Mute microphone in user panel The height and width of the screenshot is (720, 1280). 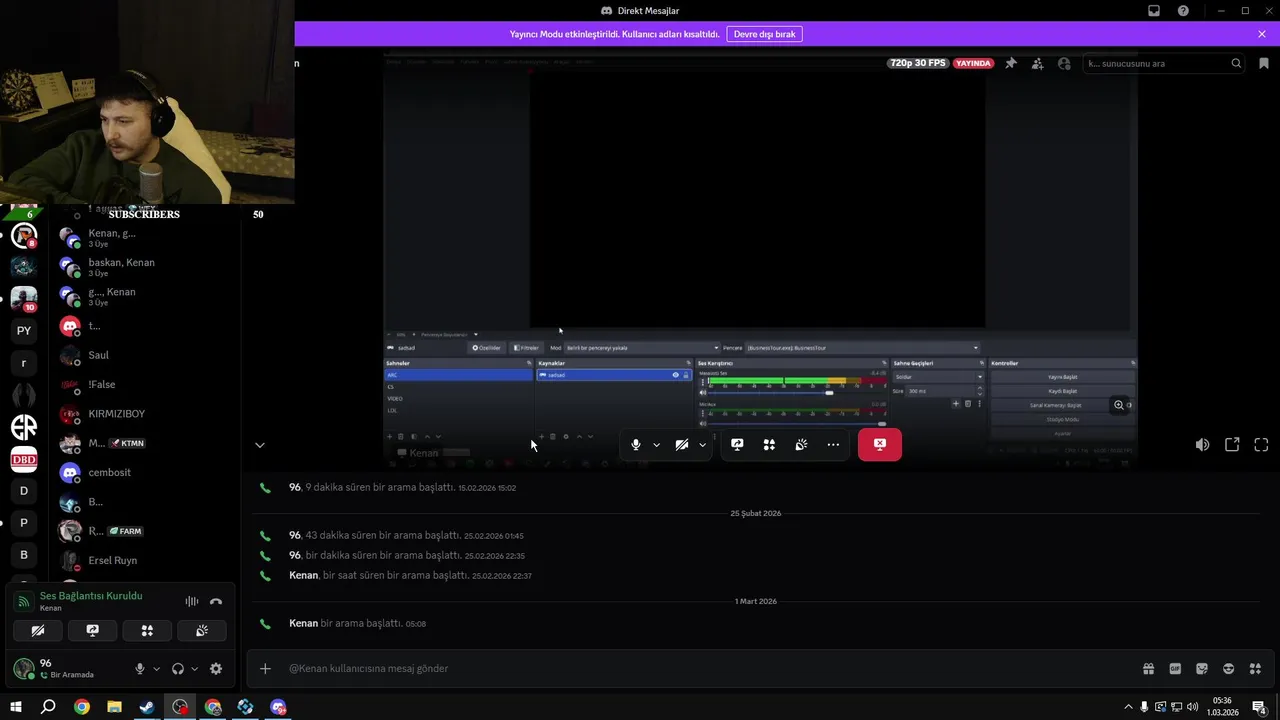point(140,669)
